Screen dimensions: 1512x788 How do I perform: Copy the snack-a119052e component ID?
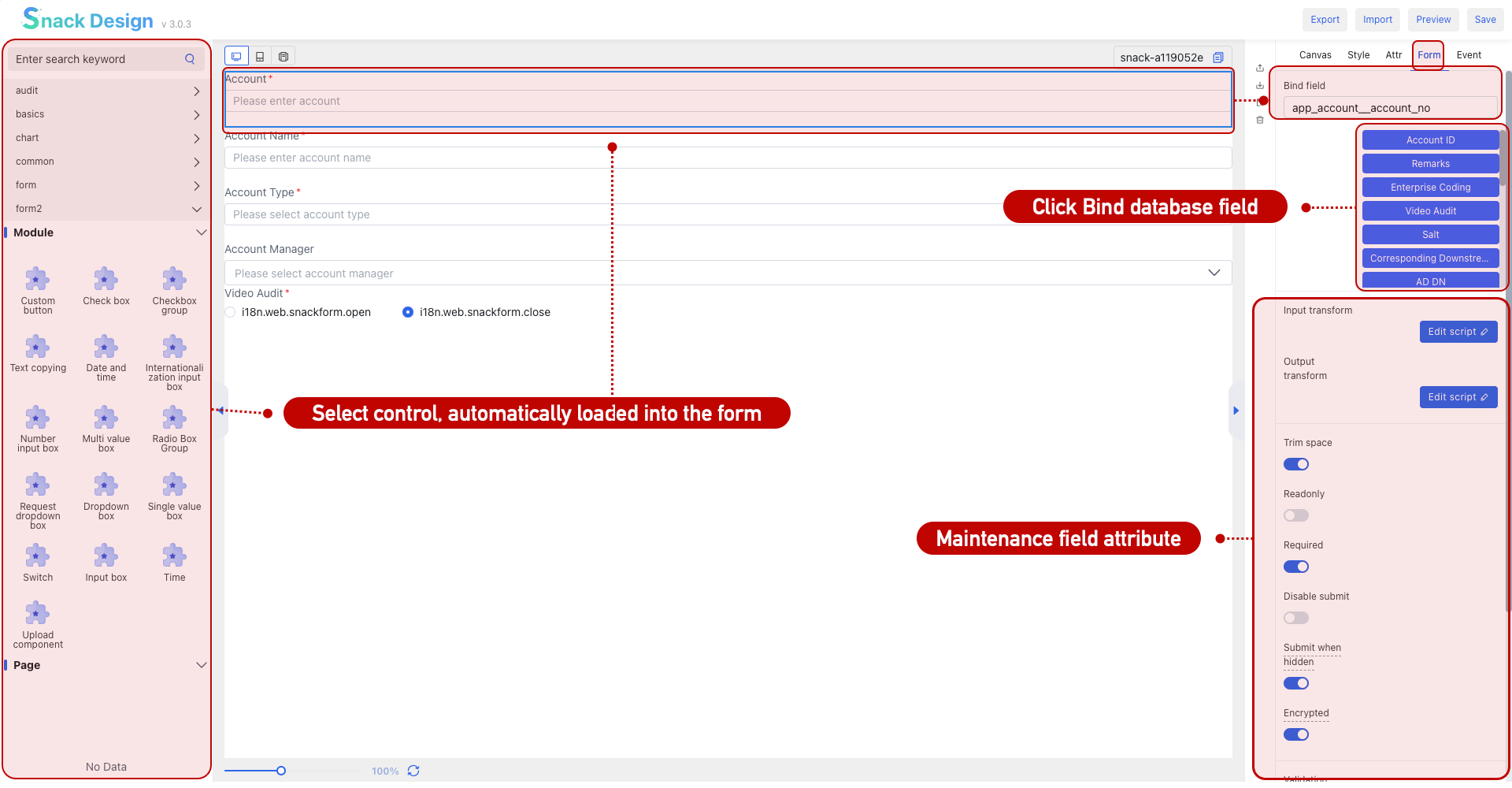(1218, 58)
